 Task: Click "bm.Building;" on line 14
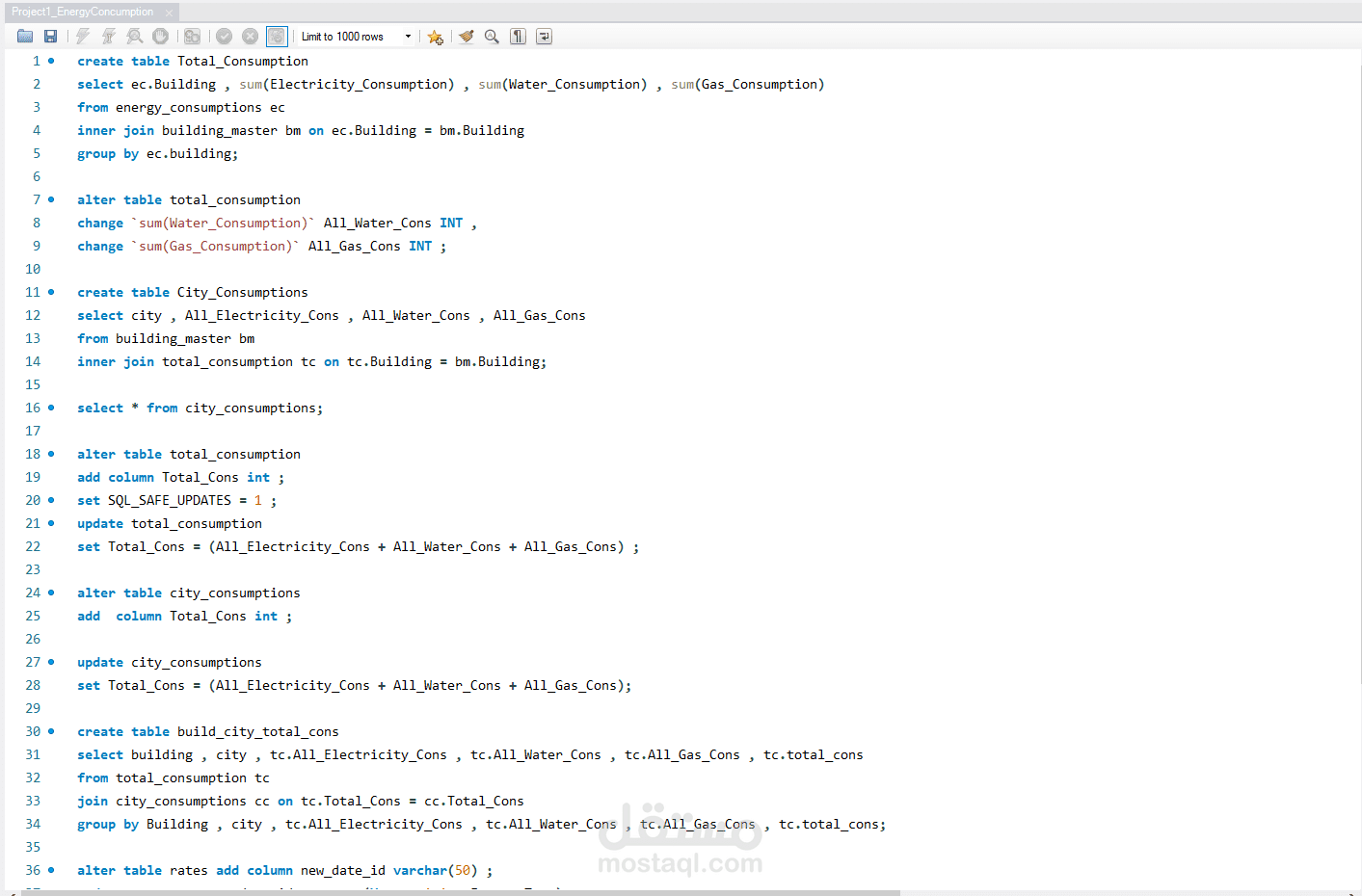click(501, 361)
